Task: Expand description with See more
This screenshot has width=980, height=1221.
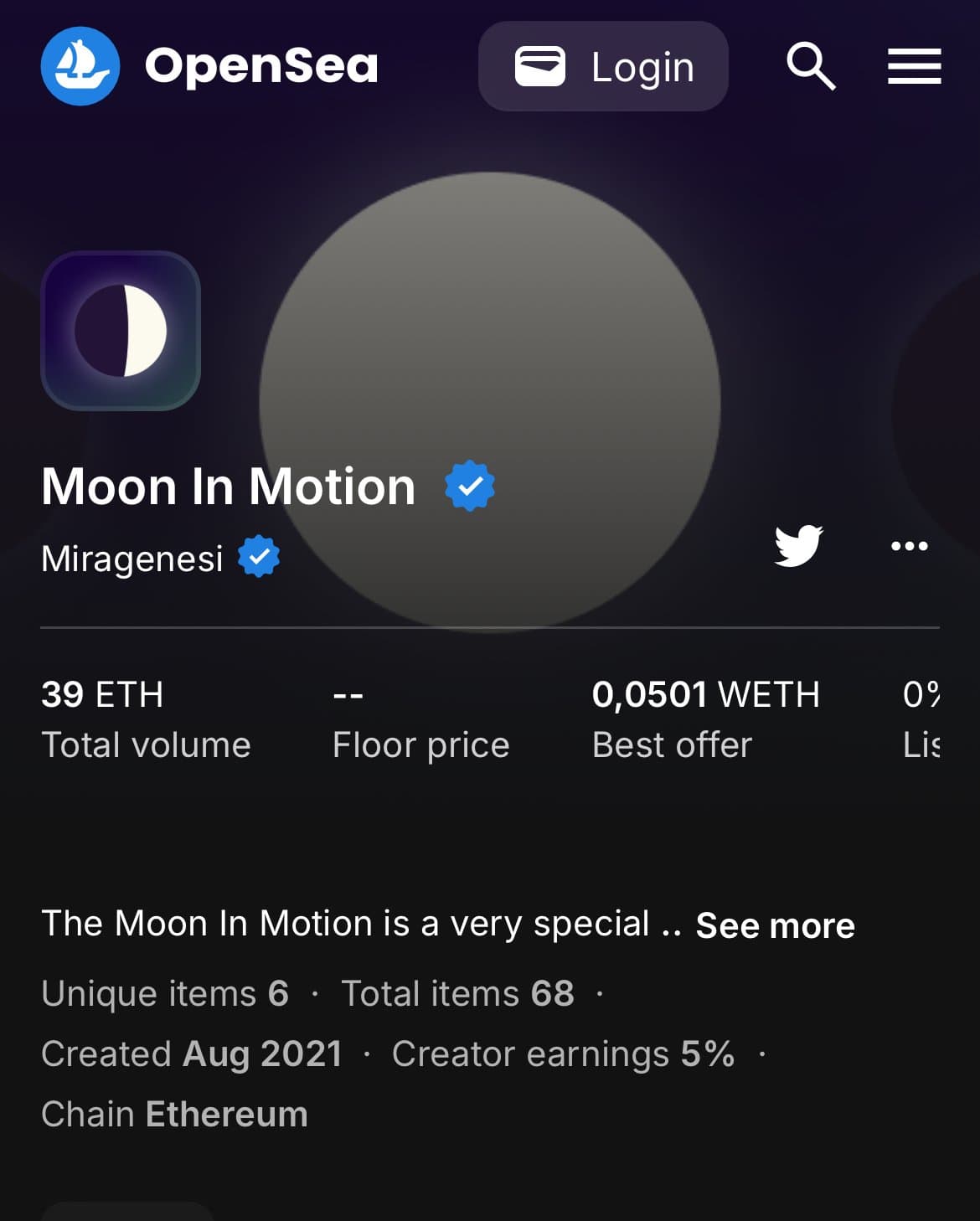Action: (x=775, y=925)
